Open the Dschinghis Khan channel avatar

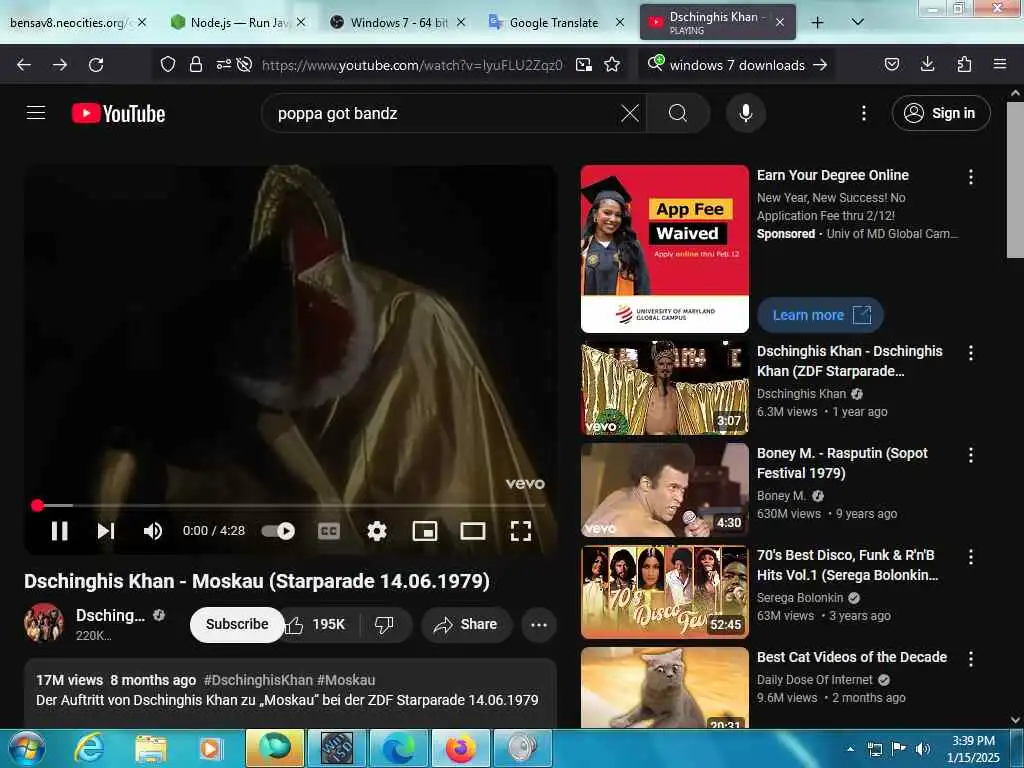[x=44, y=622]
